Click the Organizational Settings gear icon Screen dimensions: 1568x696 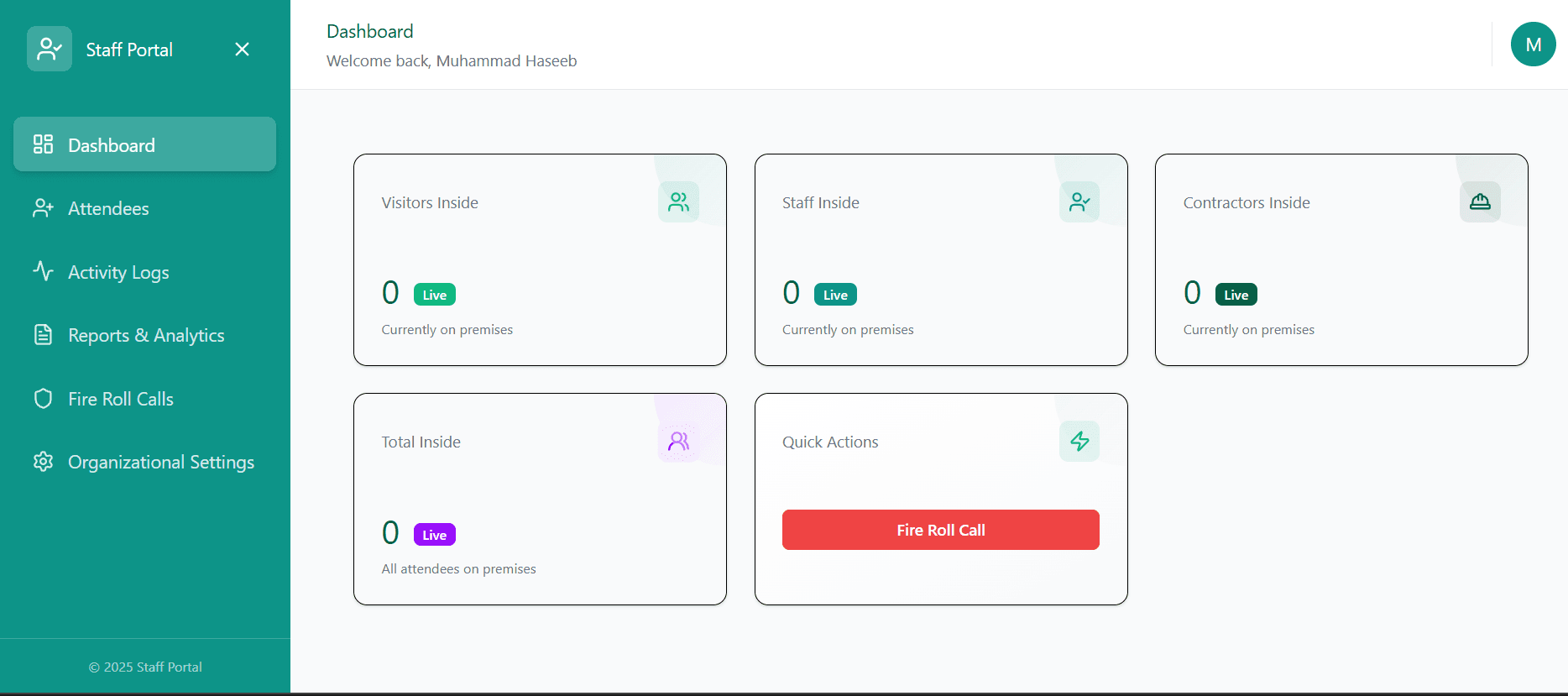42,461
